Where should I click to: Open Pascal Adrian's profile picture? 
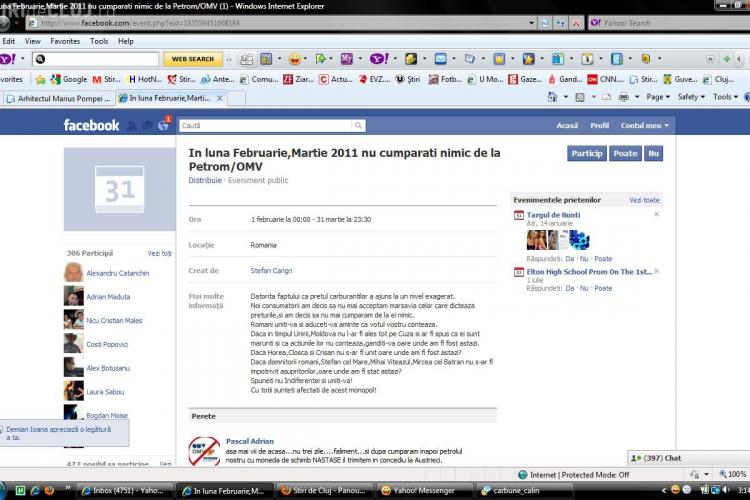[204, 453]
